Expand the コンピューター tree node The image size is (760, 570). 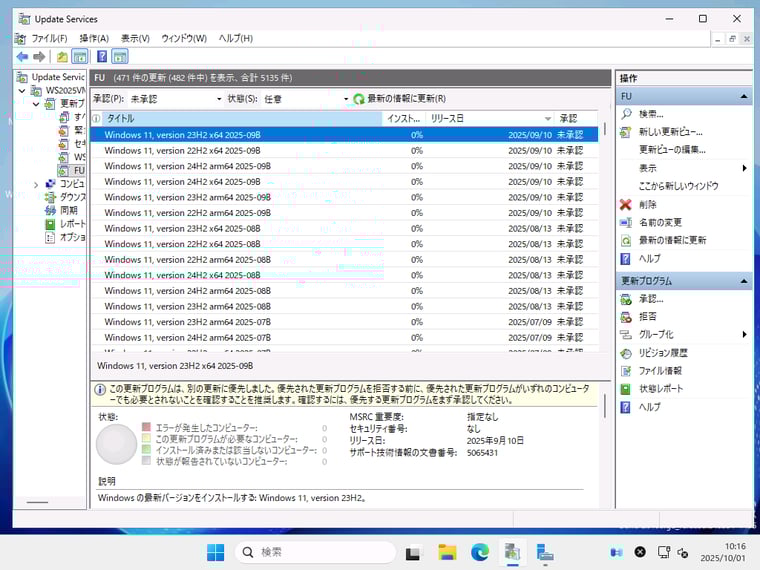[x=37, y=184]
